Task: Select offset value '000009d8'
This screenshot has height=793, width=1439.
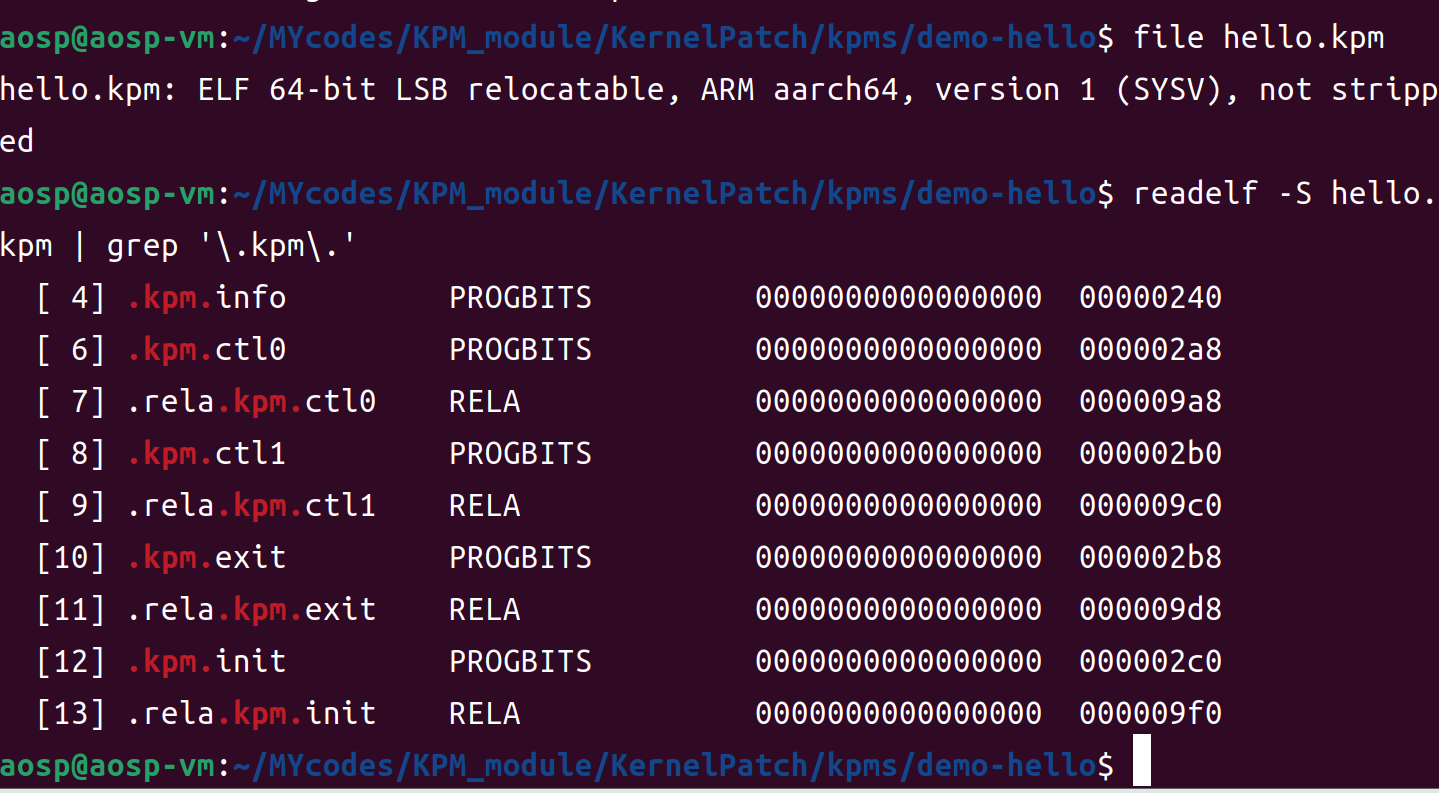Action: [x=1150, y=609]
